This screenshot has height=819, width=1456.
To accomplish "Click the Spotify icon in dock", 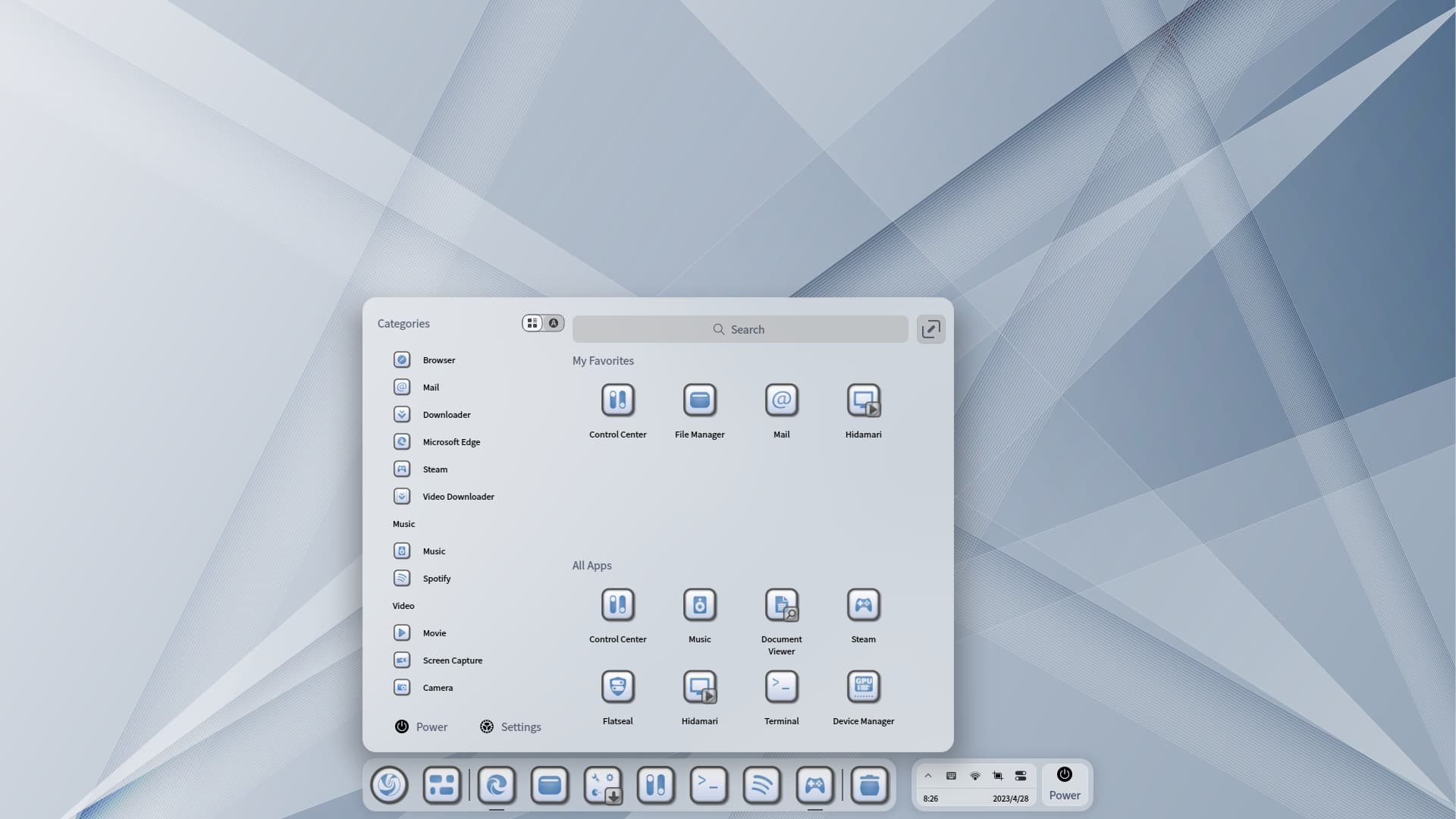I will [761, 785].
